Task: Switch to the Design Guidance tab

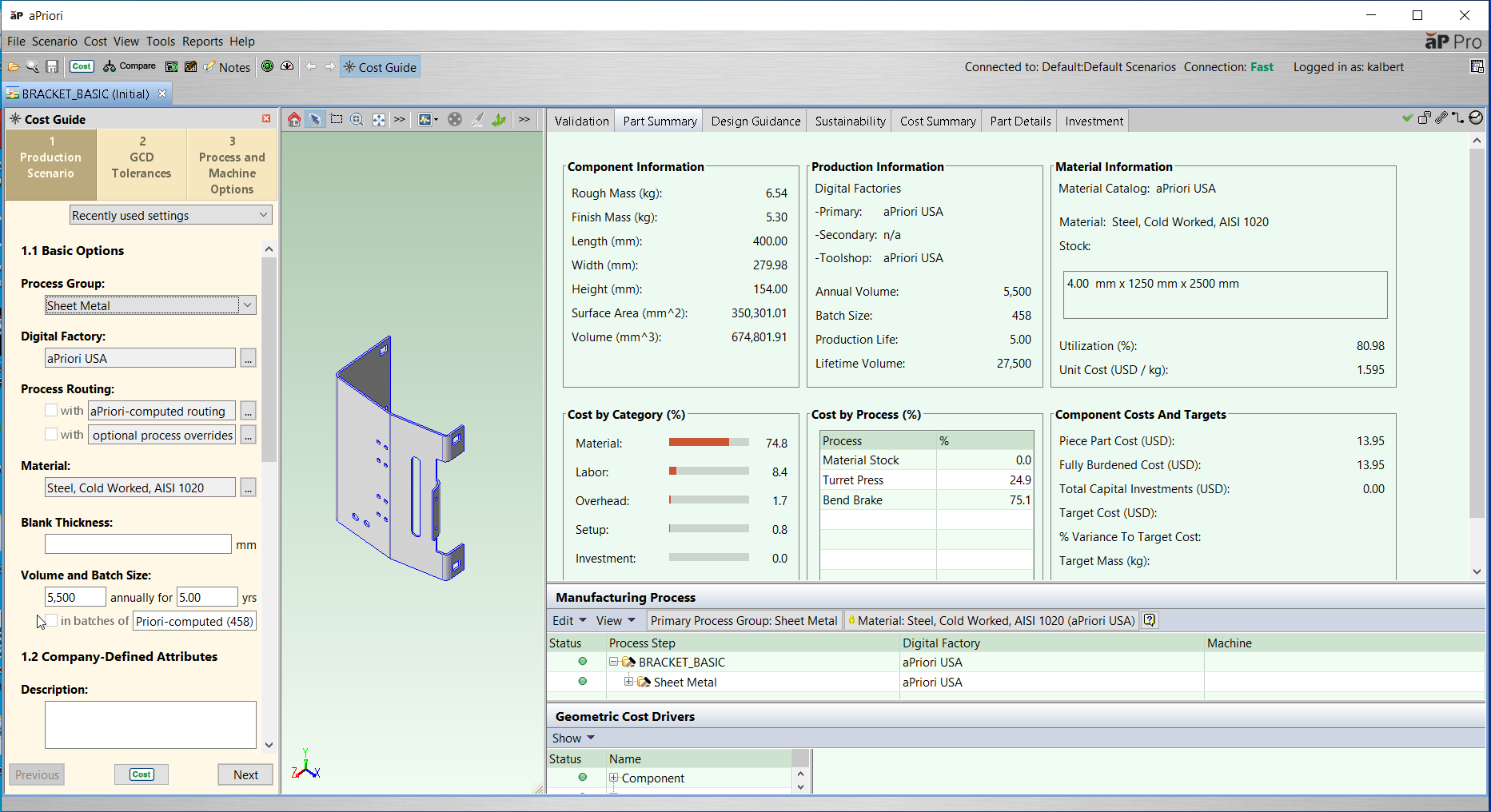Action: 755,121
